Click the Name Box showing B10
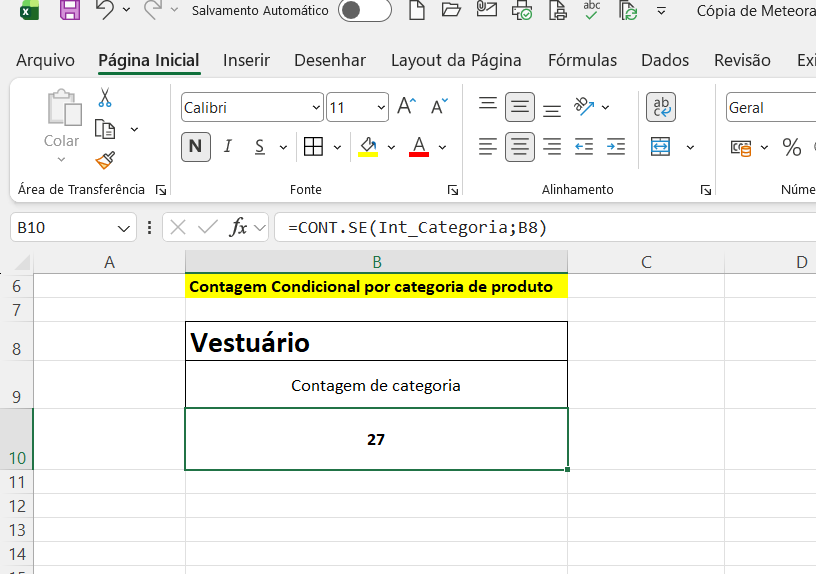 click(73, 227)
